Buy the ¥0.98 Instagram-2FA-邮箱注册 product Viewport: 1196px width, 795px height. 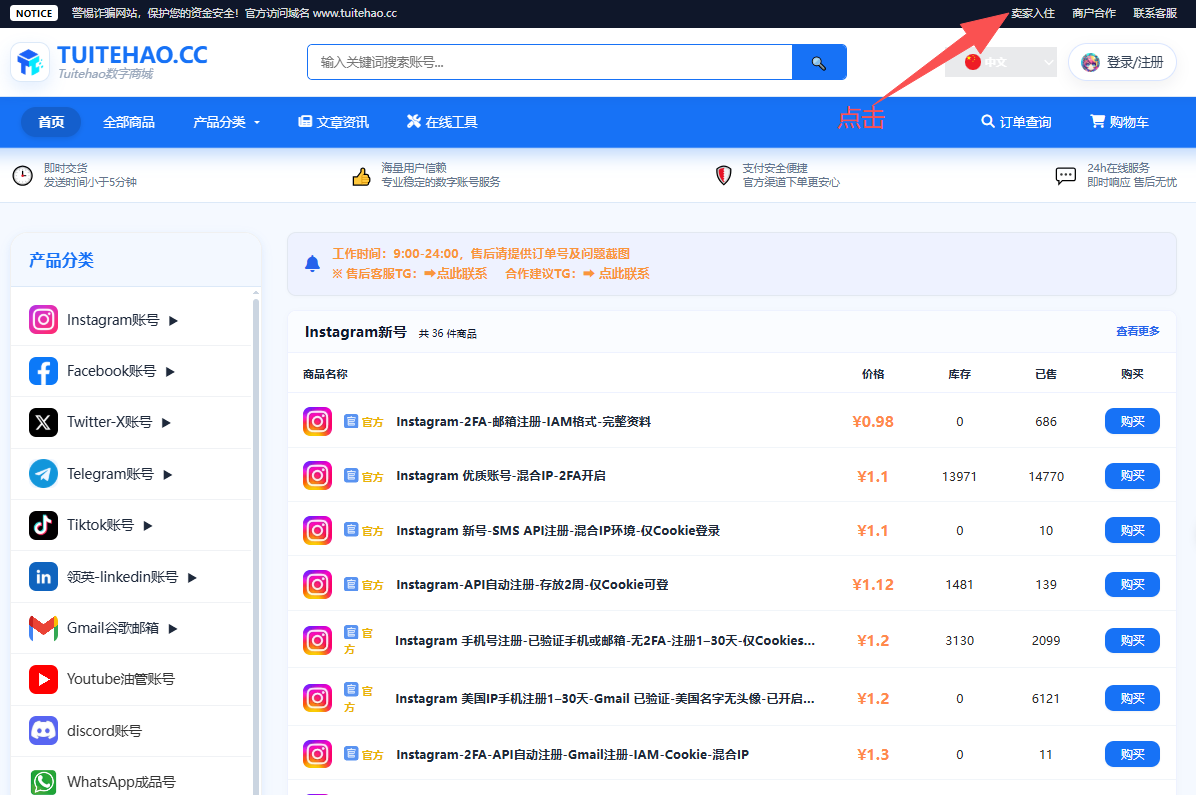click(1132, 421)
